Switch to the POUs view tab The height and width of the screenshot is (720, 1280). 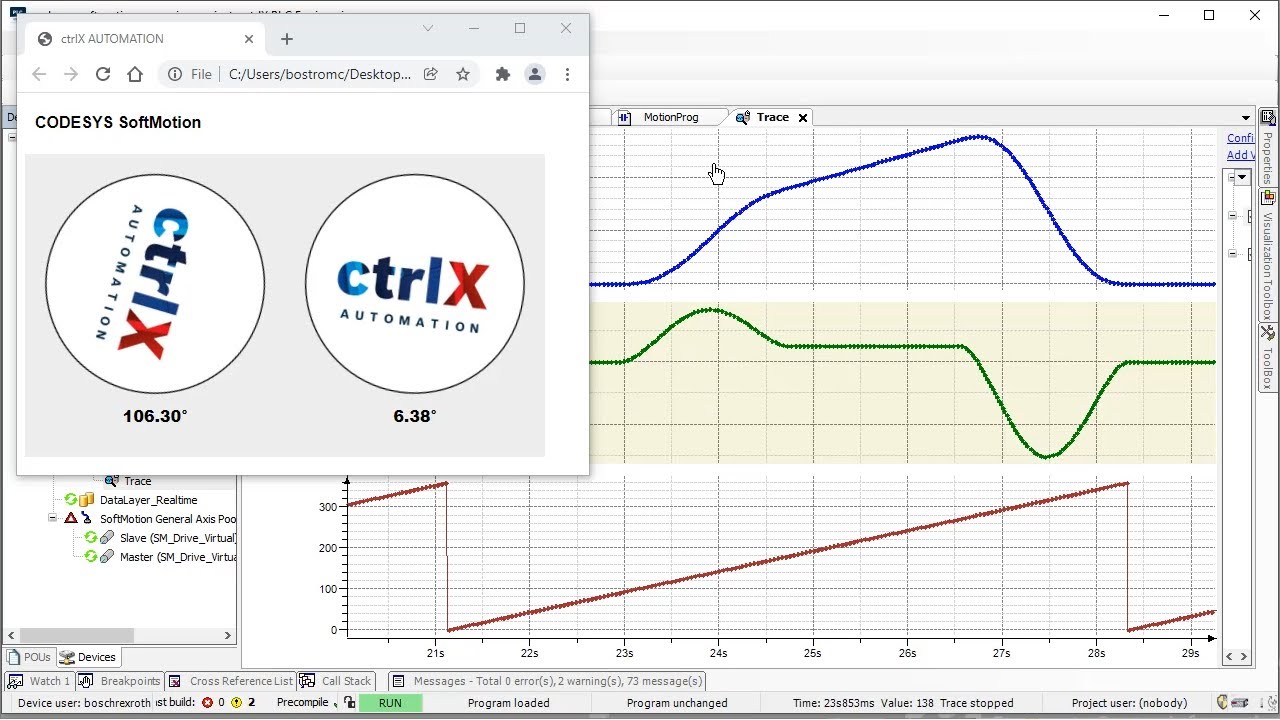point(29,657)
